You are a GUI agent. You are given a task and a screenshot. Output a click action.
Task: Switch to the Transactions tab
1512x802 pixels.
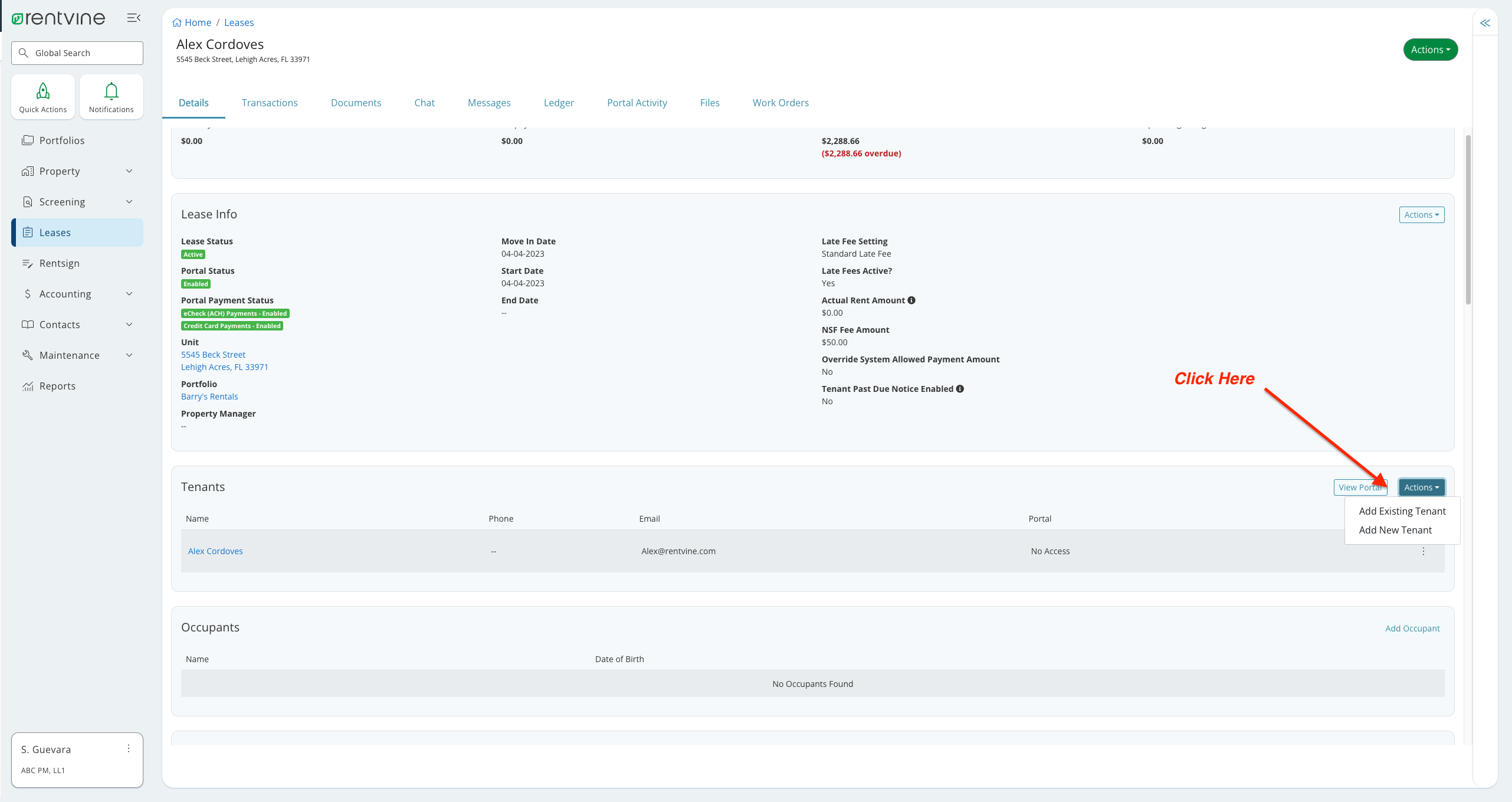[270, 102]
